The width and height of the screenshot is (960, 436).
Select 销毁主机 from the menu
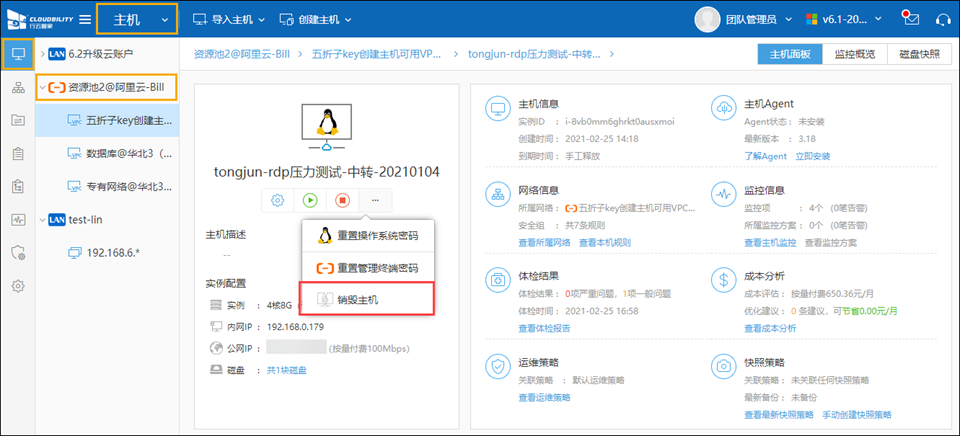click(x=357, y=299)
